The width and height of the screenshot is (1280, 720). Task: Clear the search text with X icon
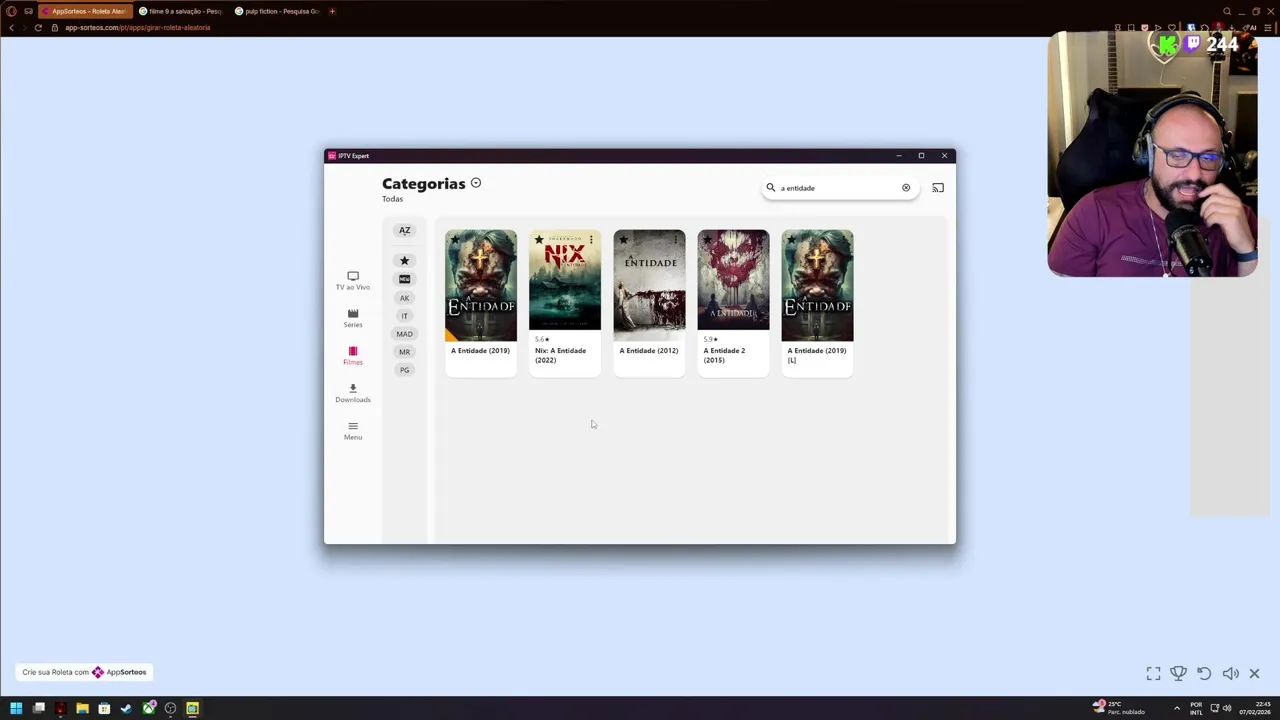tap(906, 188)
